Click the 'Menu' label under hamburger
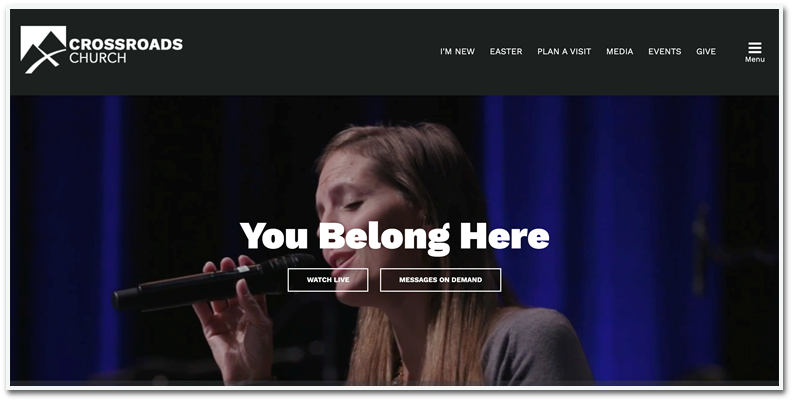793x402 pixels. pos(755,60)
